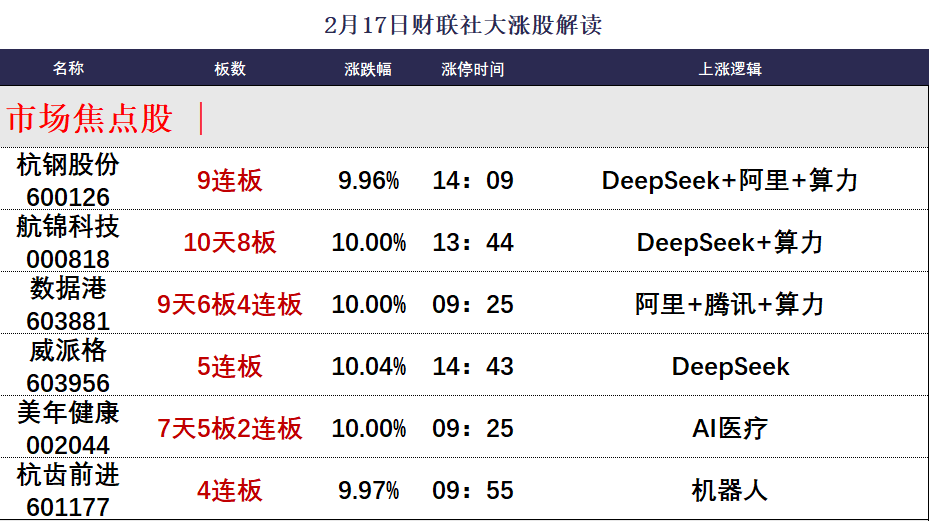The width and height of the screenshot is (932, 521).
Task: Click the title 2月17日财联社大涨股解读
Action: point(463,25)
